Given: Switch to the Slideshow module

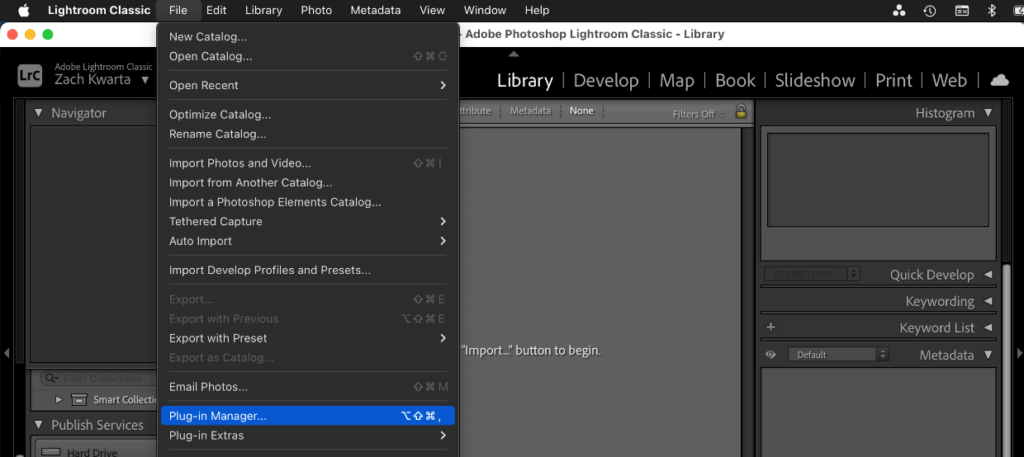Looking at the screenshot, I should (815, 80).
